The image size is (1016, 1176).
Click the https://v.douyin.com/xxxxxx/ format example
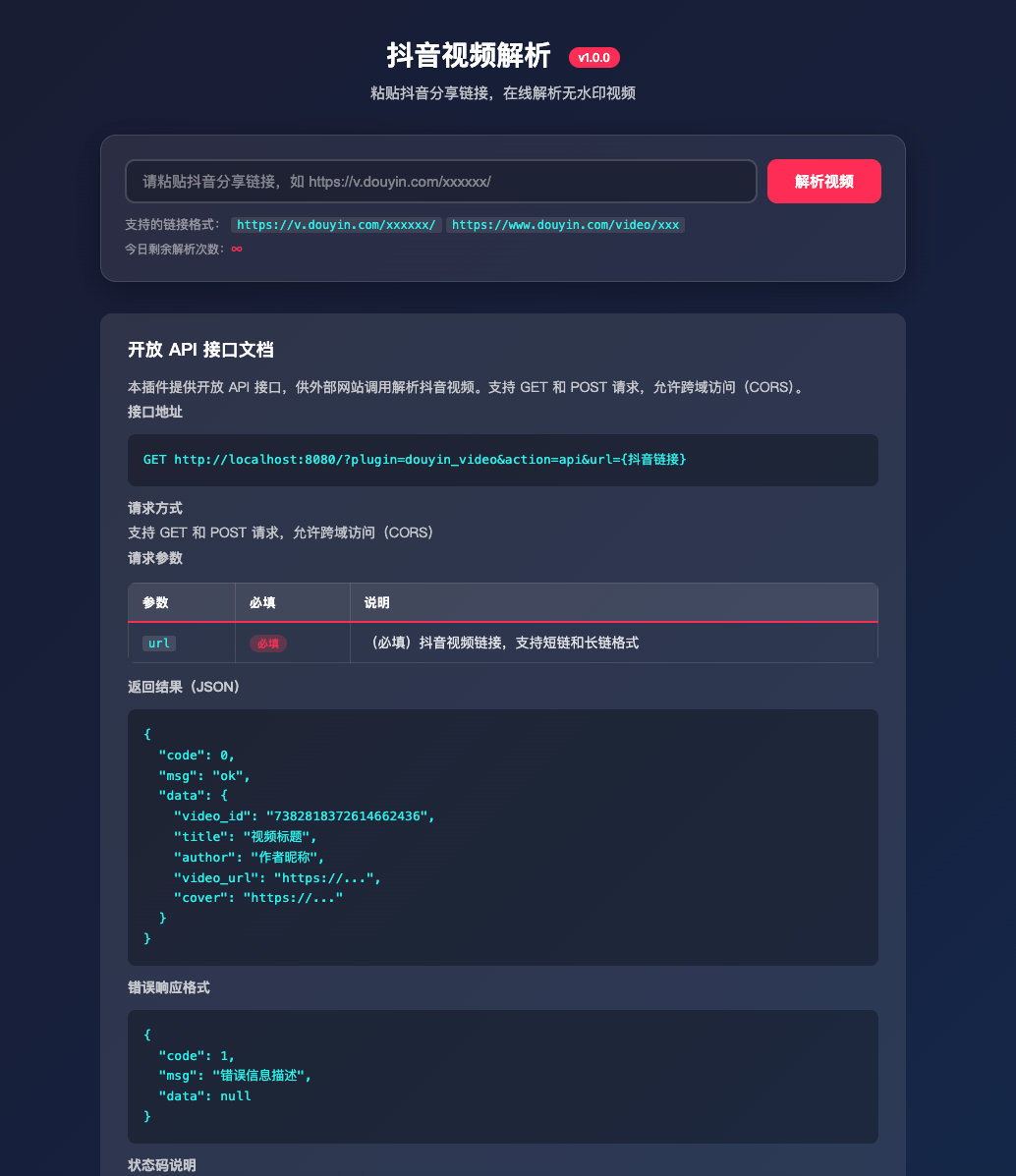point(336,225)
